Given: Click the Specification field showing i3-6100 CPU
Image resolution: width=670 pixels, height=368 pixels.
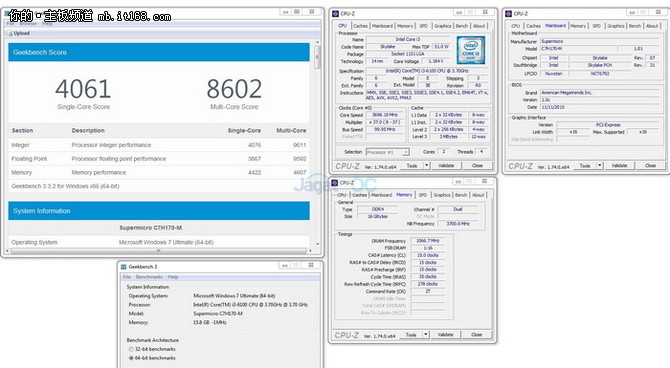Looking at the screenshot, I should 427,71.
